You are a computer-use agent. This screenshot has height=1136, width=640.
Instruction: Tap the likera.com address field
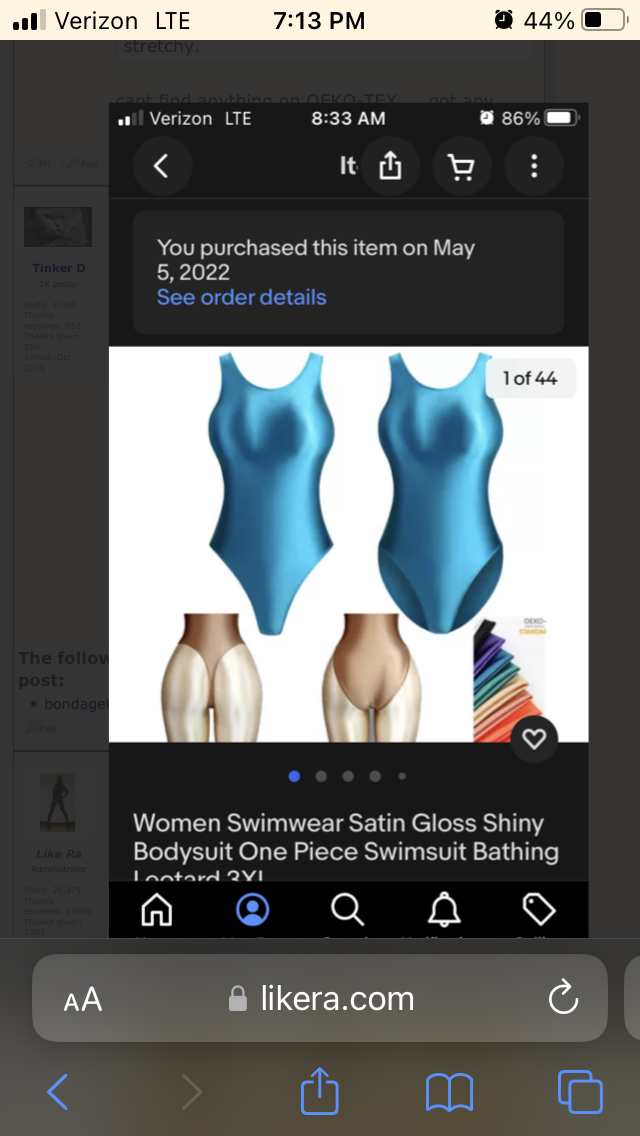(x=320, y=998)
